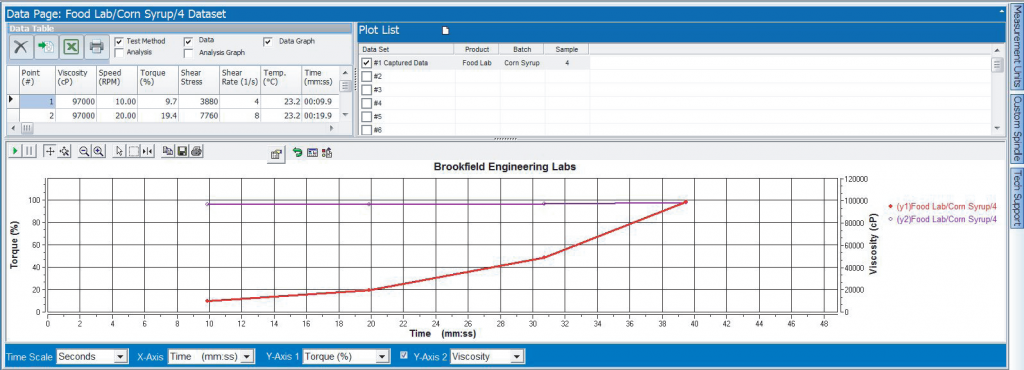Open graph properties icon

pos(276,154)
